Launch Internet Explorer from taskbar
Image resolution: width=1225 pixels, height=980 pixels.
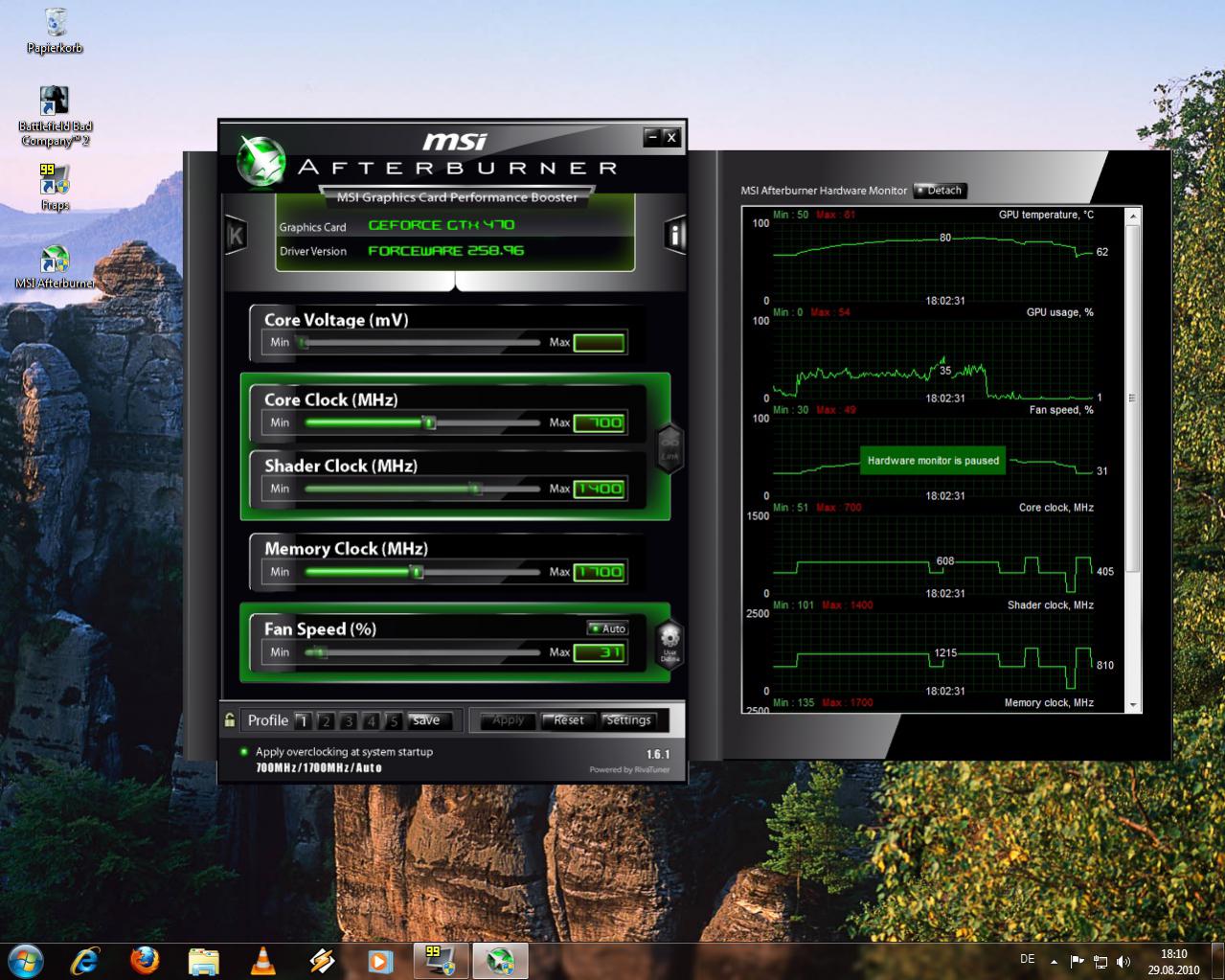(x=84, y=960)
